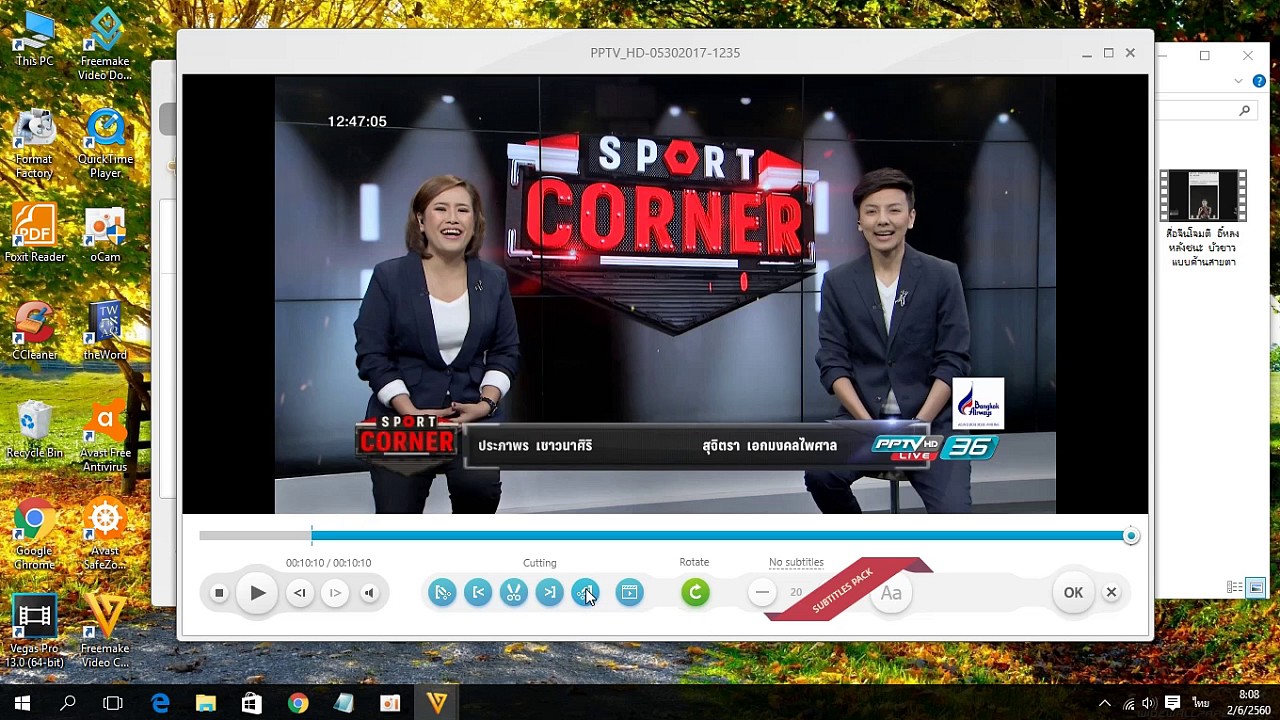Viewport: 1280px width, 720px height.
Task: Cut the selection with scissors icon
Action: (513, 593)
